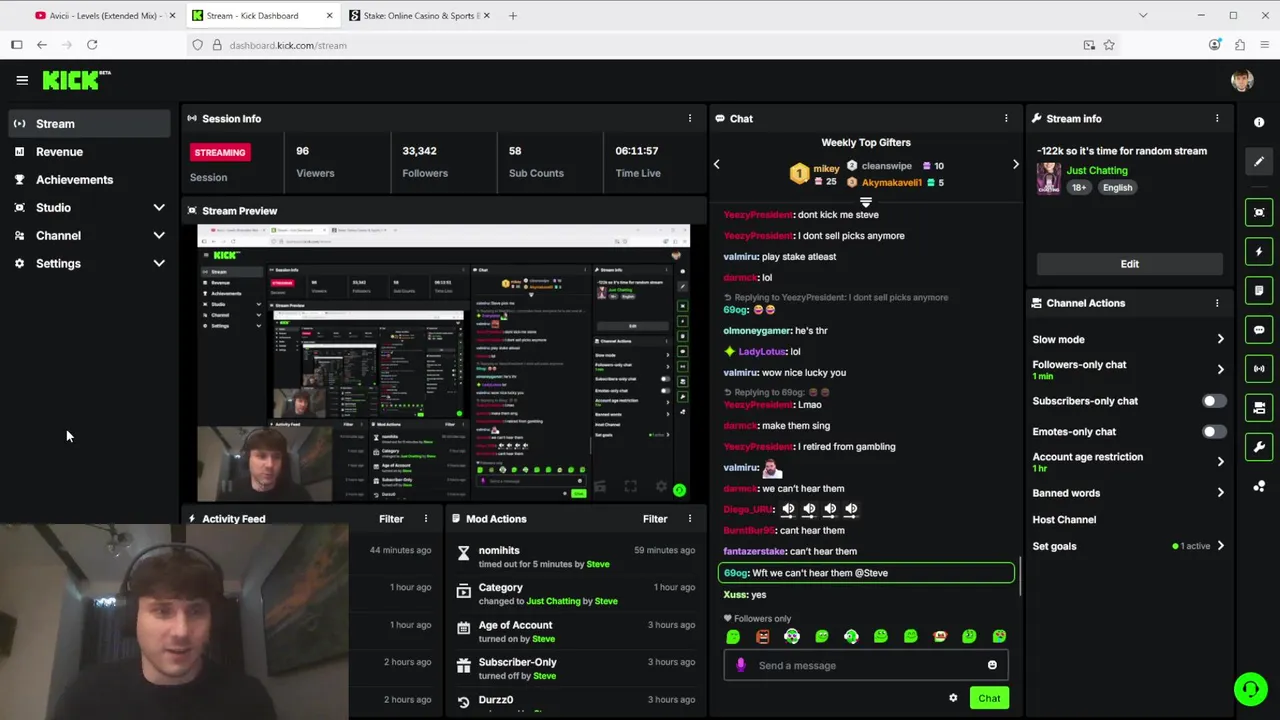1280x720 pixels.
Task: Open Set goals panel
Action: click(1128, 546)
